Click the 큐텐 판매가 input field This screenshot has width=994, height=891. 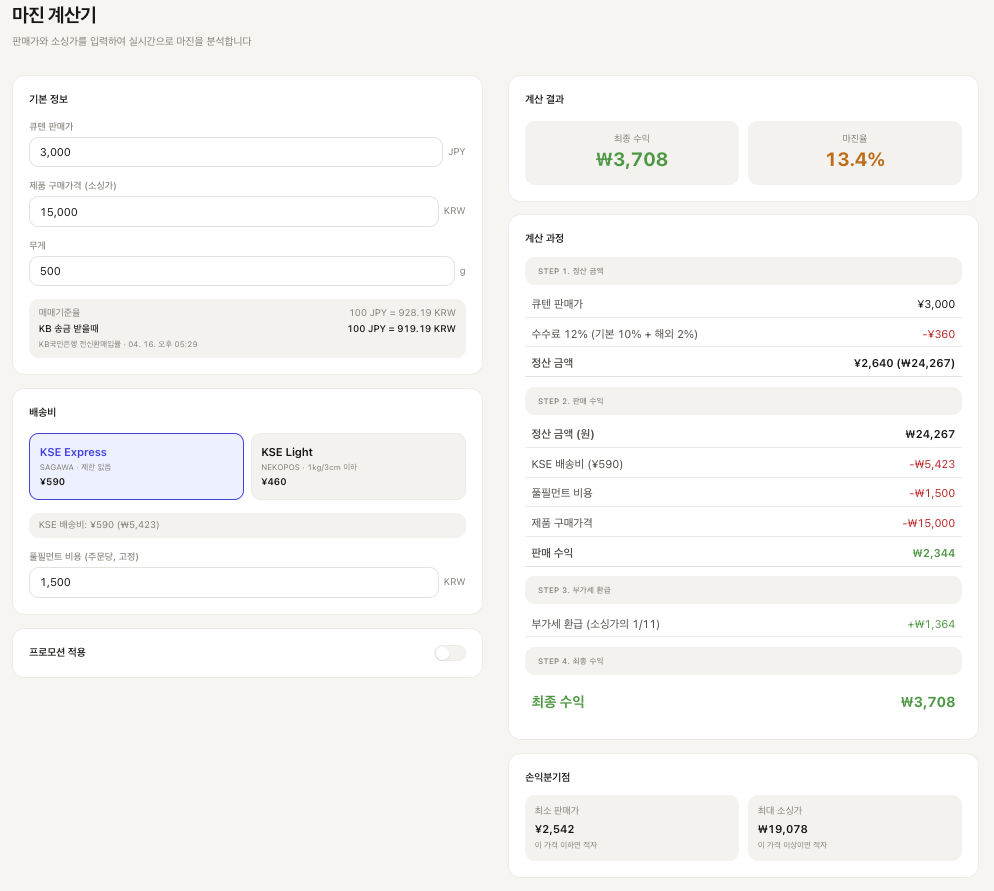click(x=235, y=152)
